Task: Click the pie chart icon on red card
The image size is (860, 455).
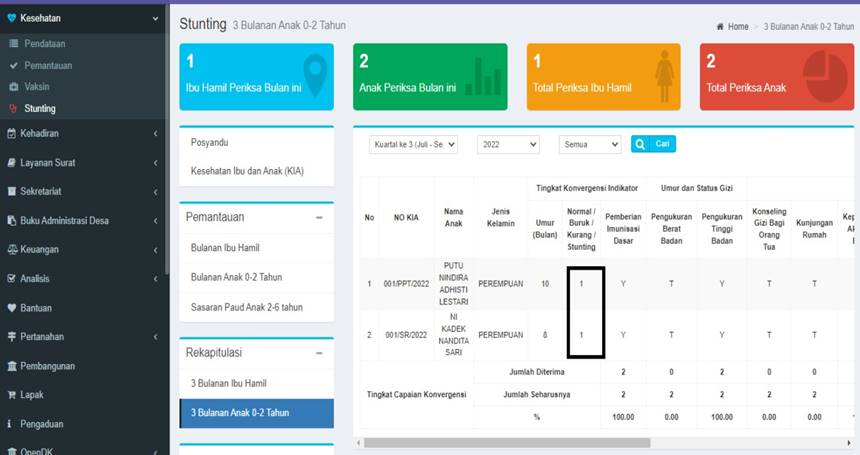Action: tap(825, 75)
